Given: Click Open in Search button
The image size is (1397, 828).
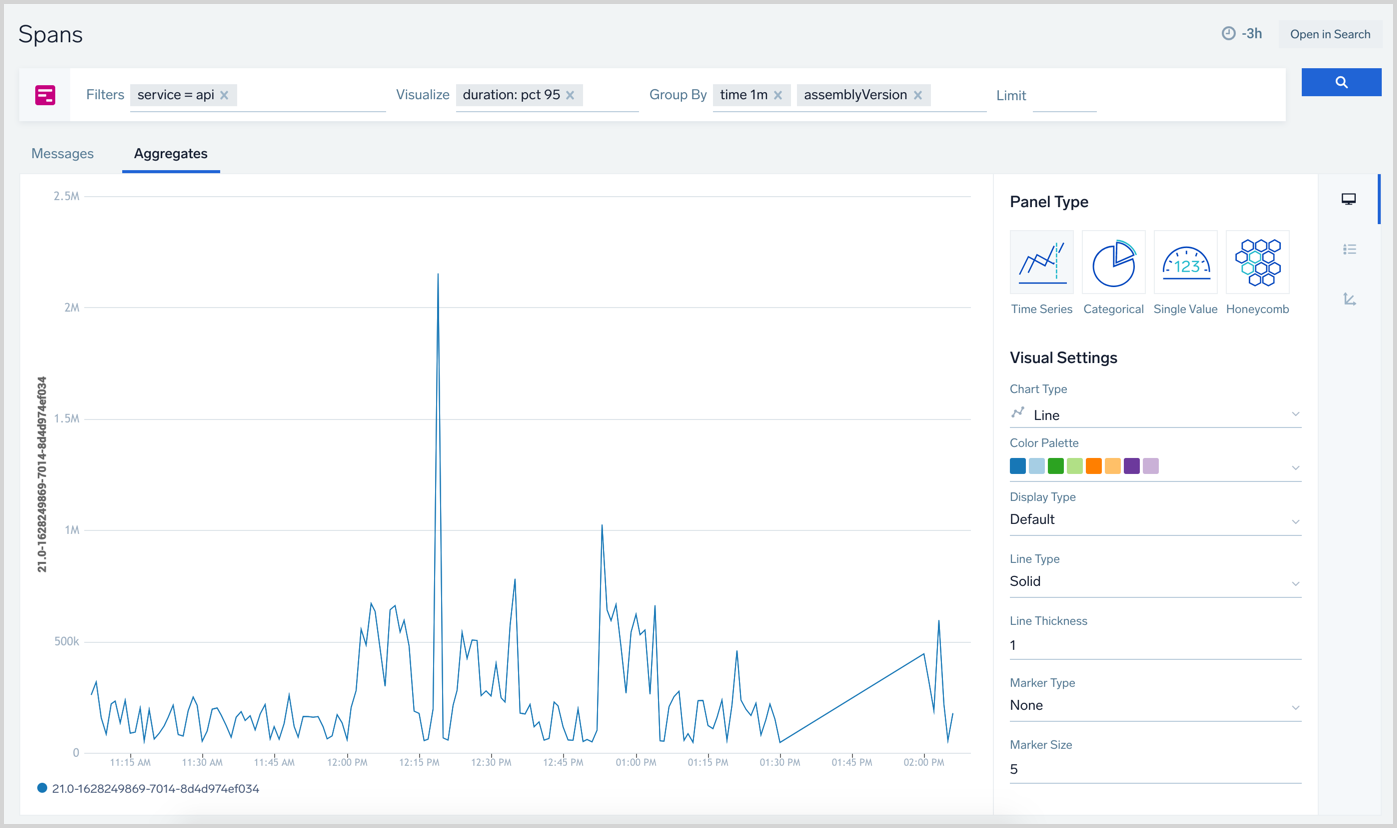Looking at the screenshot, I should pyautogui.click(x=1330, y=34).
